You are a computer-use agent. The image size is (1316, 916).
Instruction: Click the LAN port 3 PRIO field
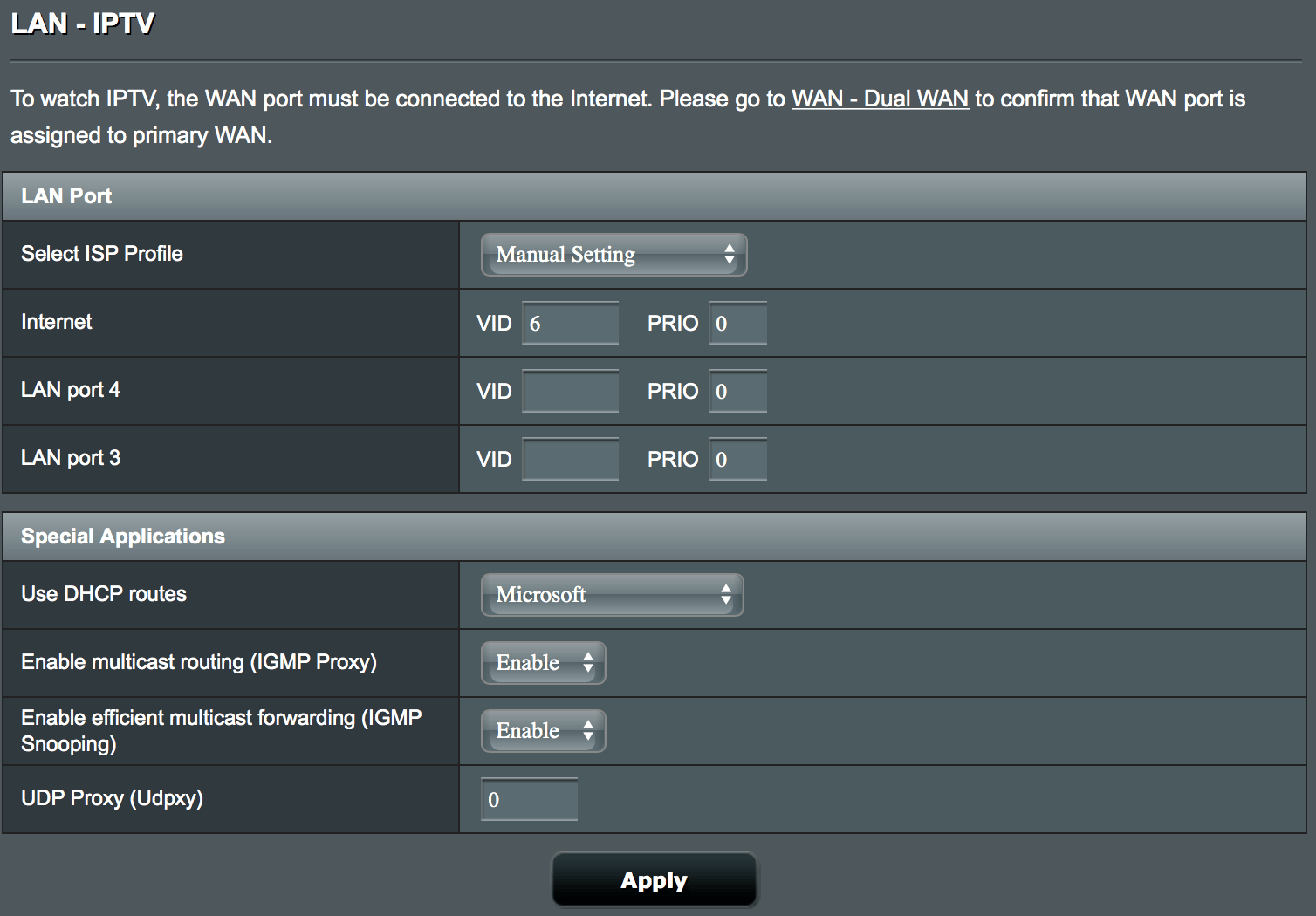coord(737,460)
